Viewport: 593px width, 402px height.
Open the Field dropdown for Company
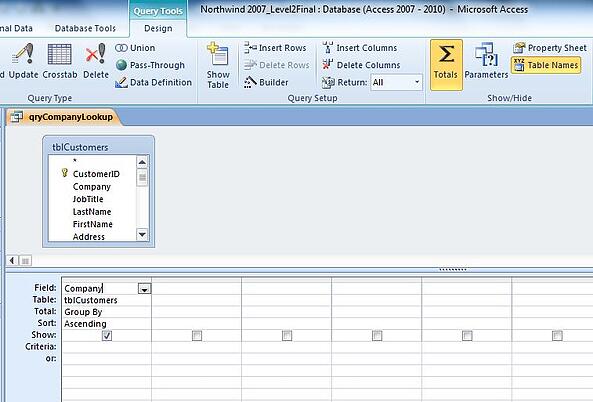pos(144,289)
